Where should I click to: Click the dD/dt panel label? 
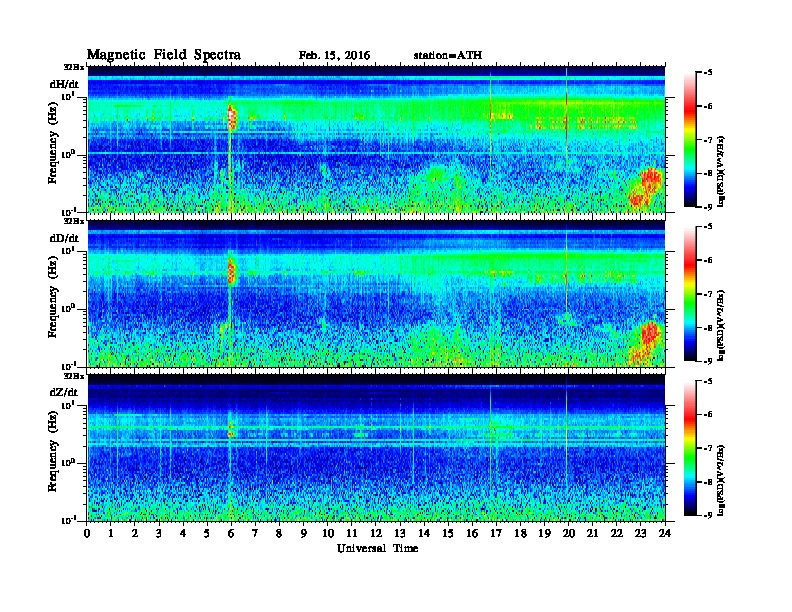pos(64,238)
